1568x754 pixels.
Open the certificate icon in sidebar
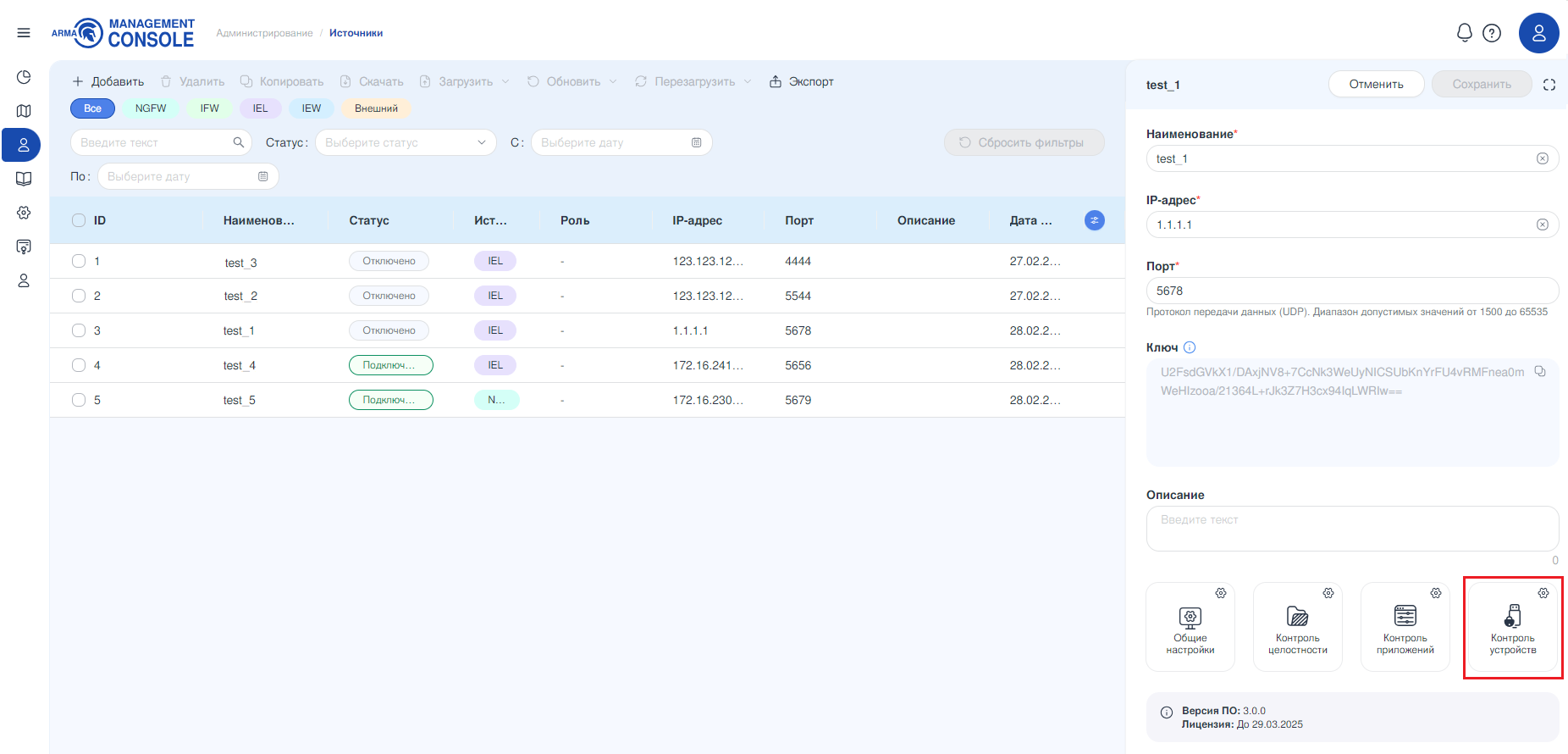[x=24, y=247]
